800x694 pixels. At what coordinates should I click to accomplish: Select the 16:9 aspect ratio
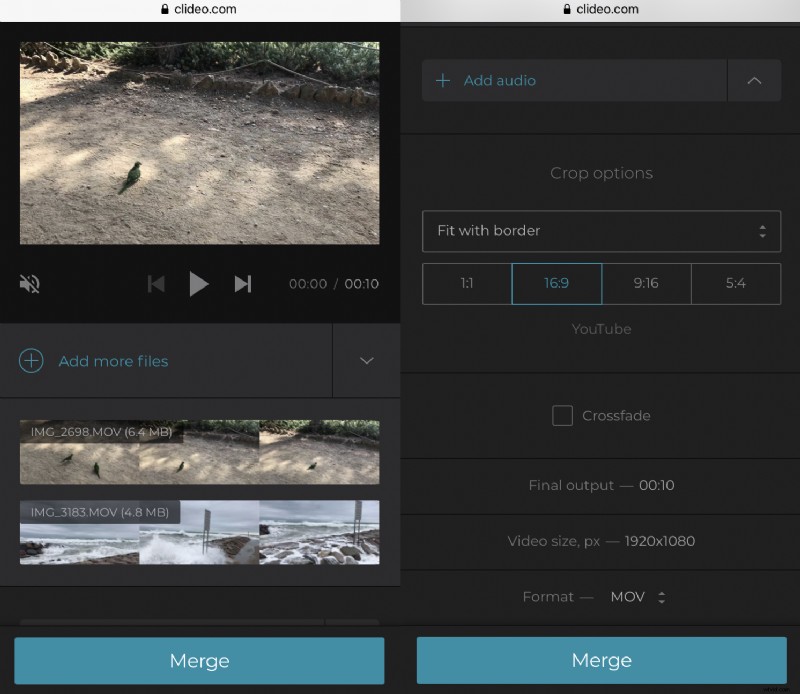click(556, 284)
